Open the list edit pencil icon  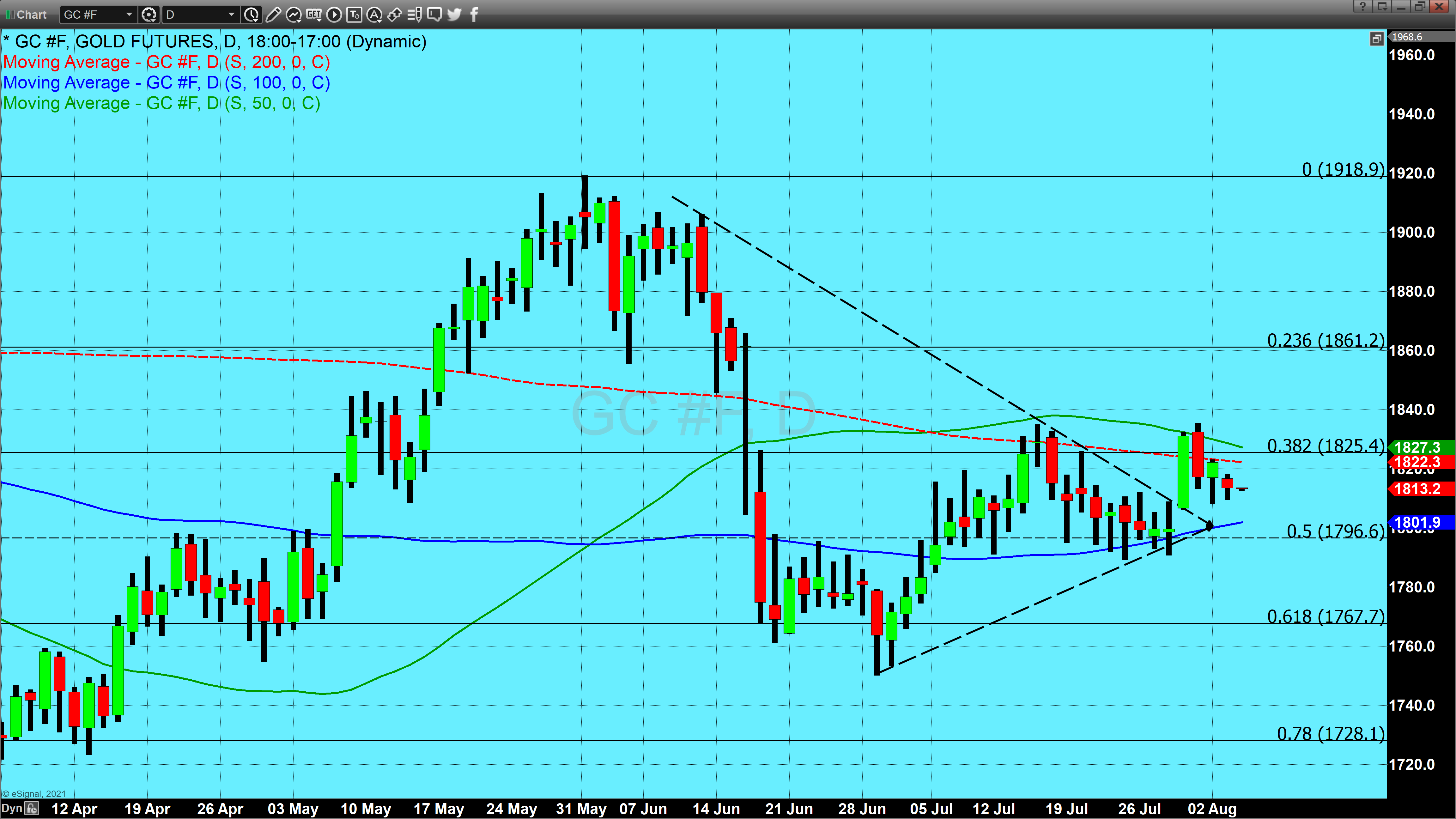(x=414, y=15)
